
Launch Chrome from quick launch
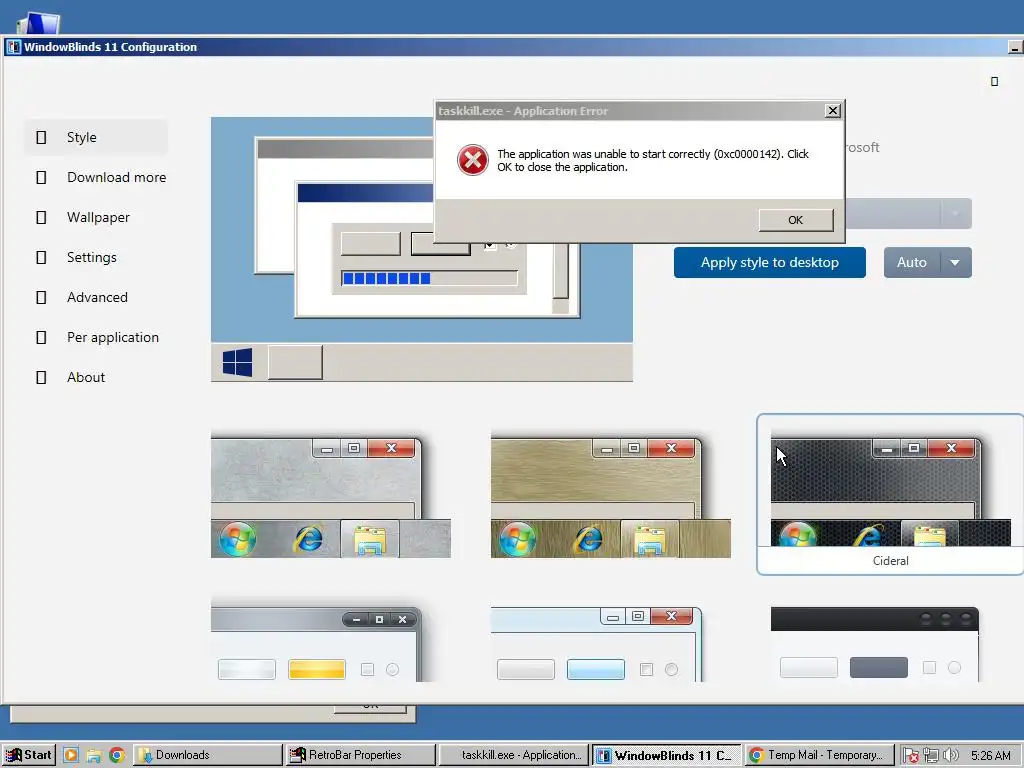pos(117,756)
